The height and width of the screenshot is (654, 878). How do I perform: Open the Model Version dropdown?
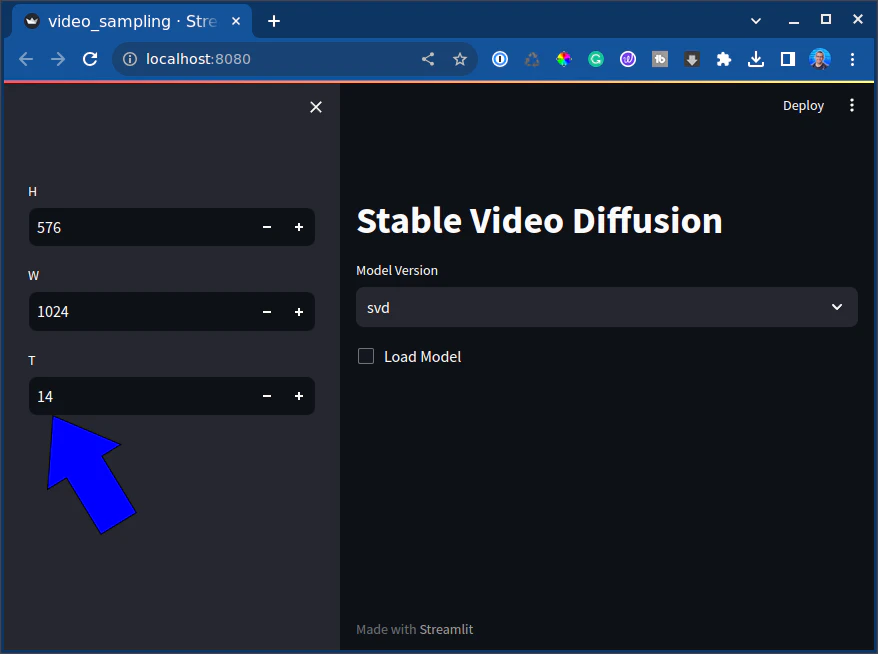(x=606, y=307)
